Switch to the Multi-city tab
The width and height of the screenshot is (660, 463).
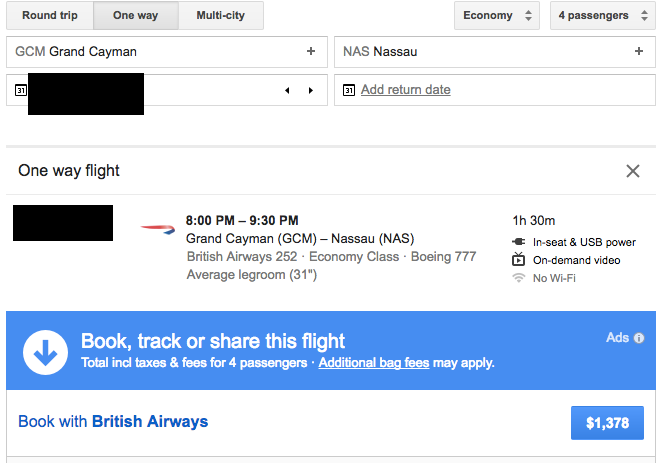(223, 16)
